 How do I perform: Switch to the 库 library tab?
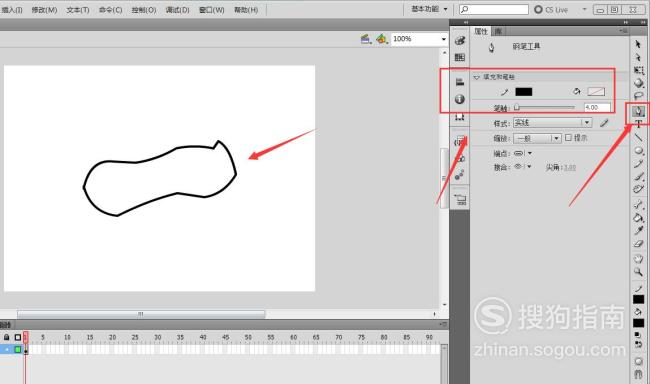pos(498,31)
